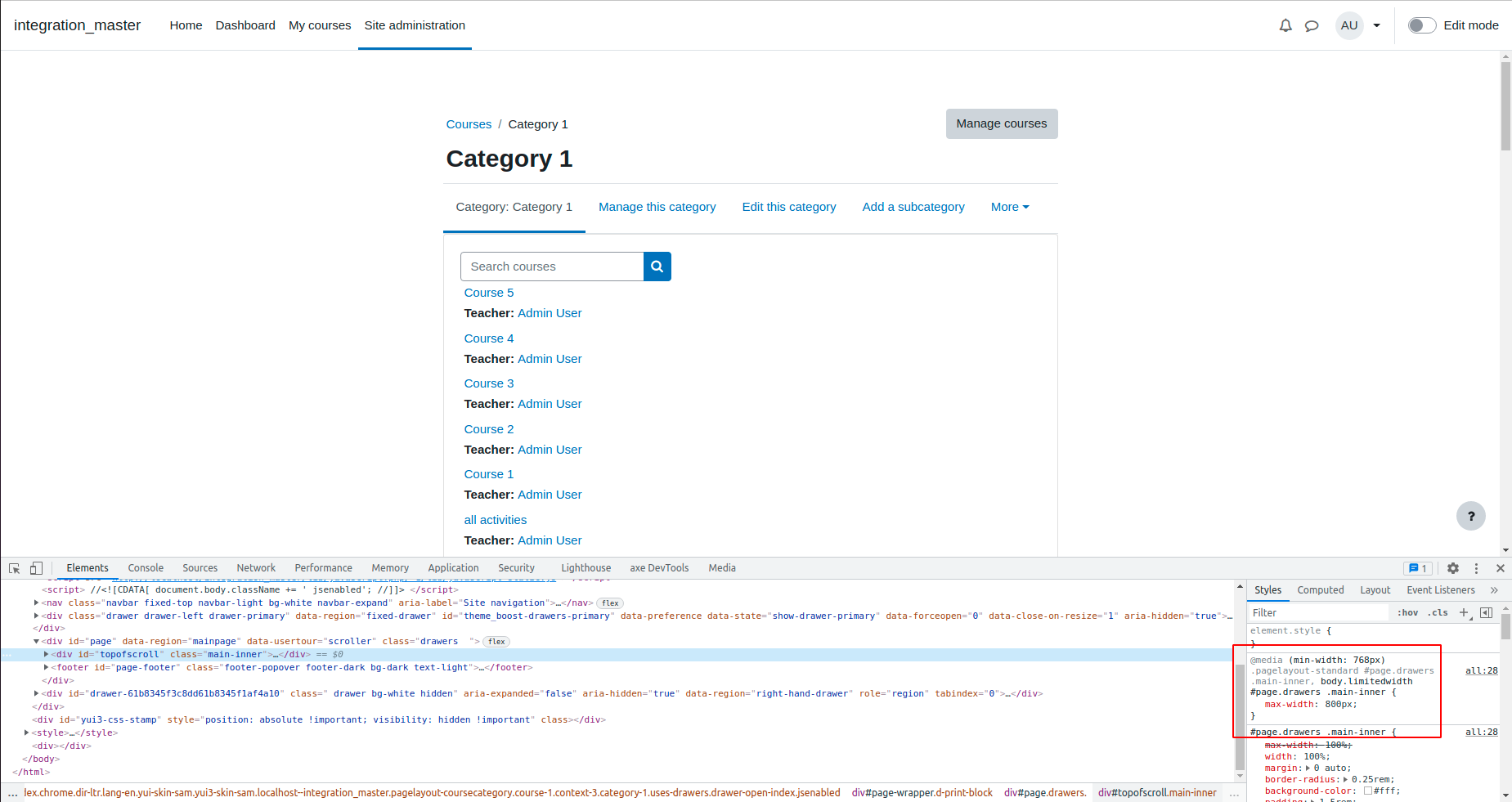Expand the topofscroll div node

pos(46,655)
